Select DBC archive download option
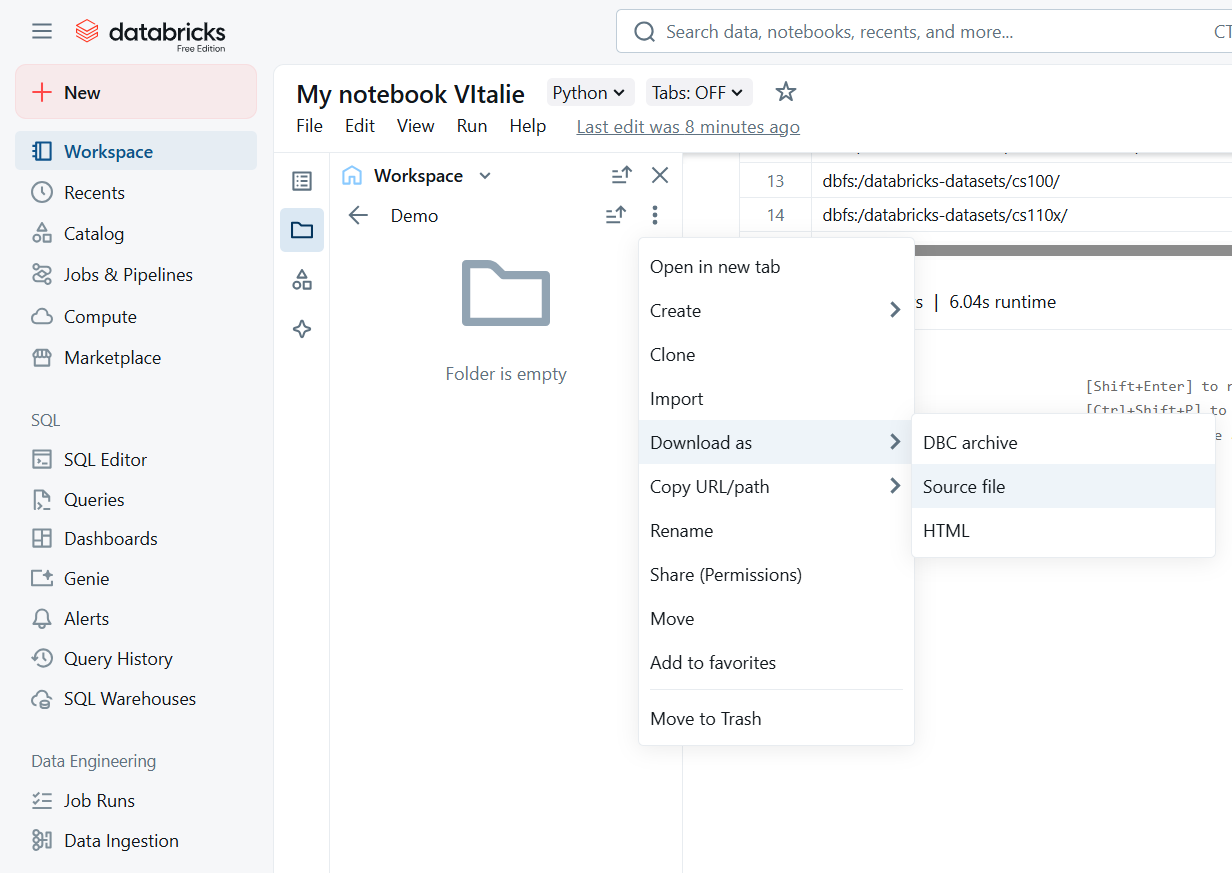Screen dimensions: 1232x873 pos(1063,442)
